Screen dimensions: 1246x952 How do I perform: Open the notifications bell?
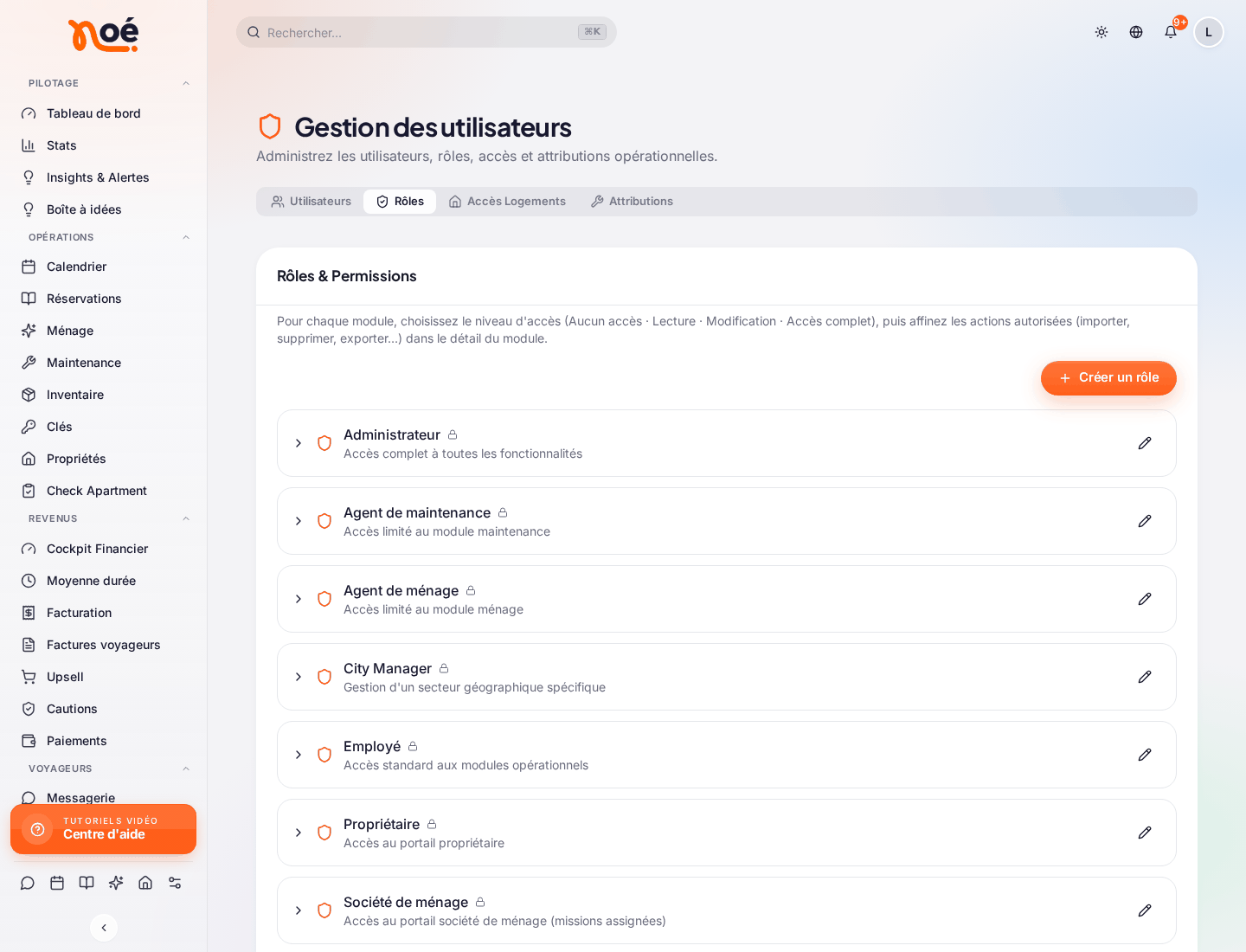(x=1171, y=32)
